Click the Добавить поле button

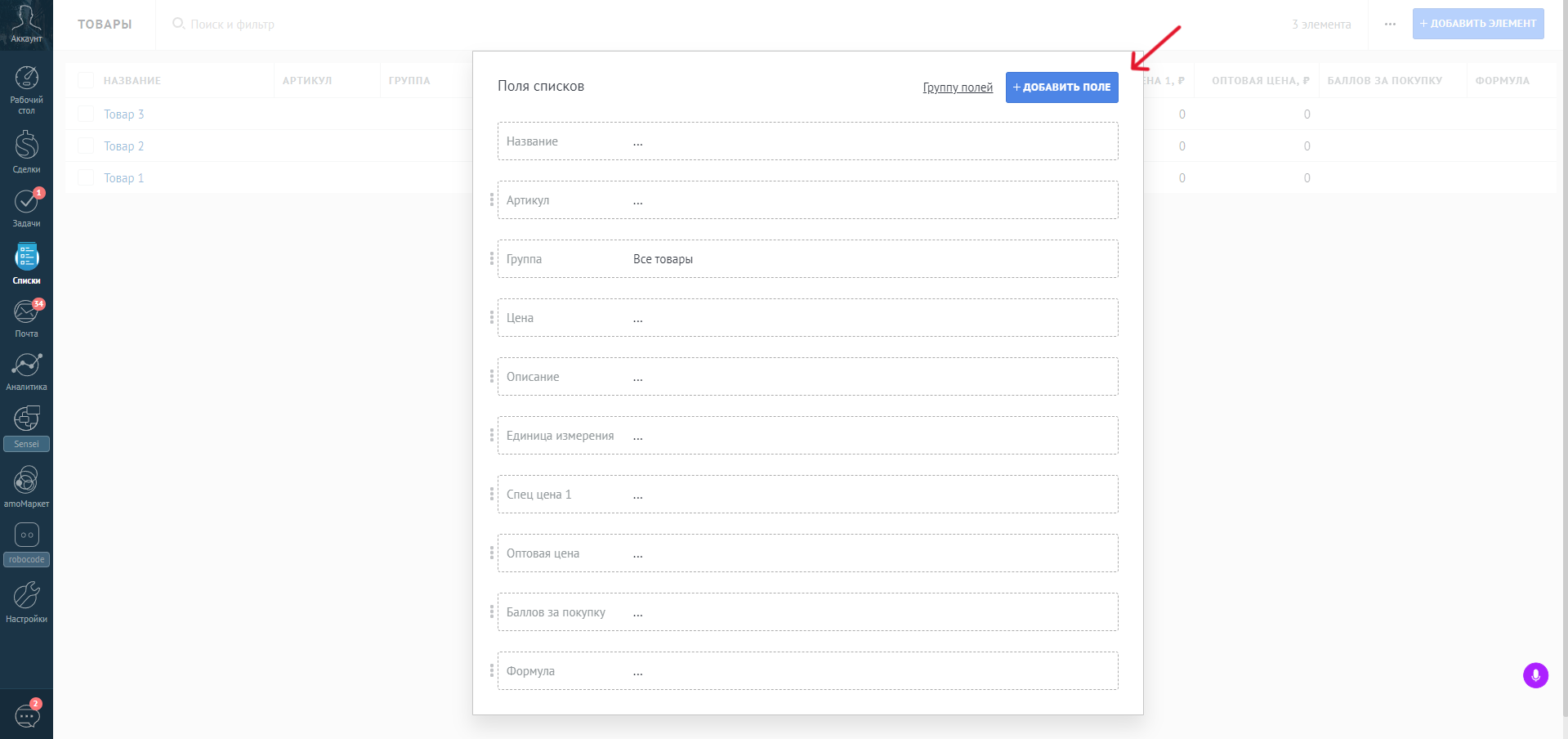point(1061,87)
